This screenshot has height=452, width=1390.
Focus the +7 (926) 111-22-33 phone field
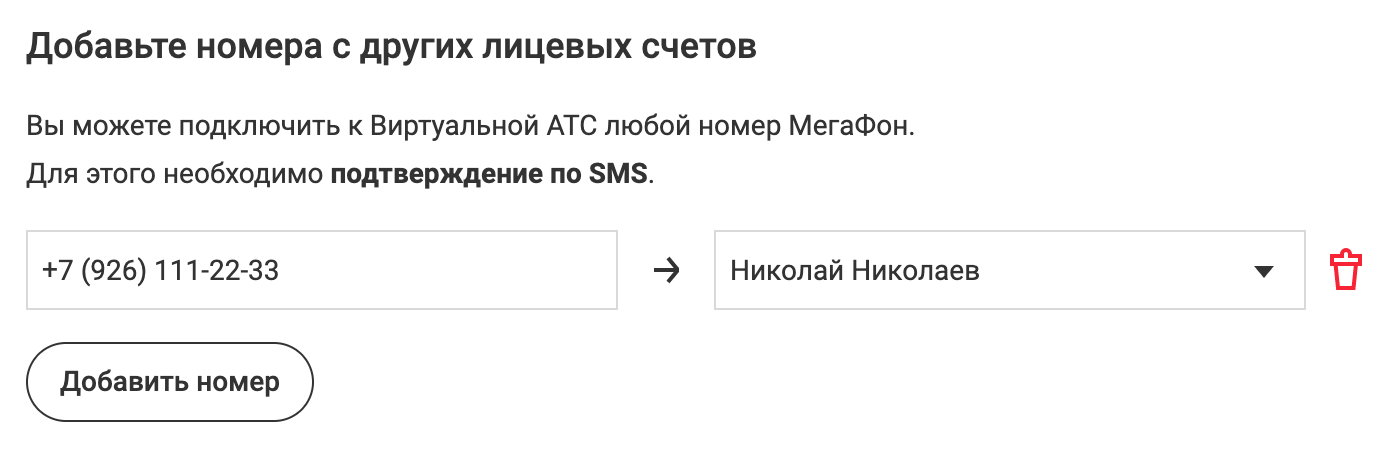(321, 271)
